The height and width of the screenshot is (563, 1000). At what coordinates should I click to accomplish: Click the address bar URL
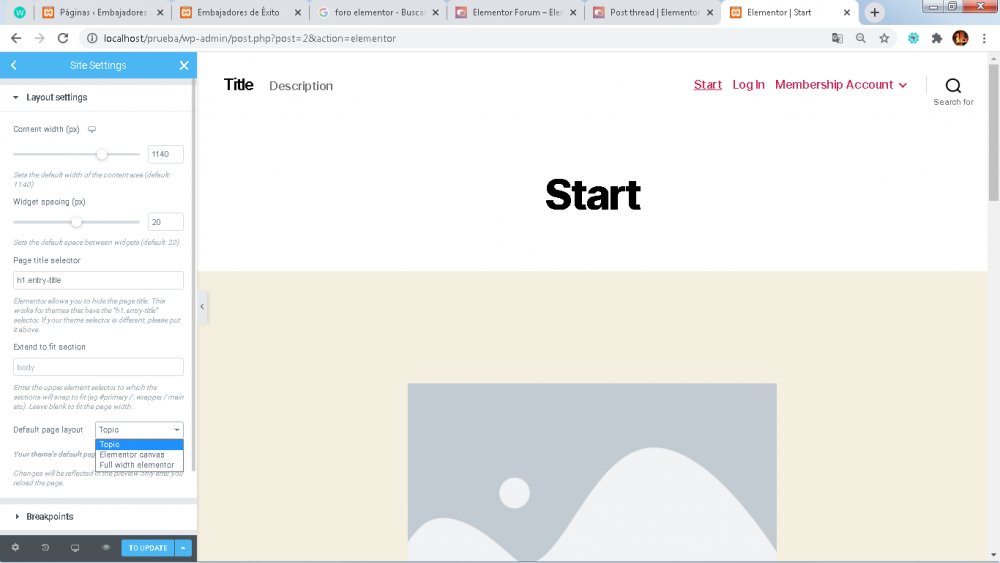249,38
